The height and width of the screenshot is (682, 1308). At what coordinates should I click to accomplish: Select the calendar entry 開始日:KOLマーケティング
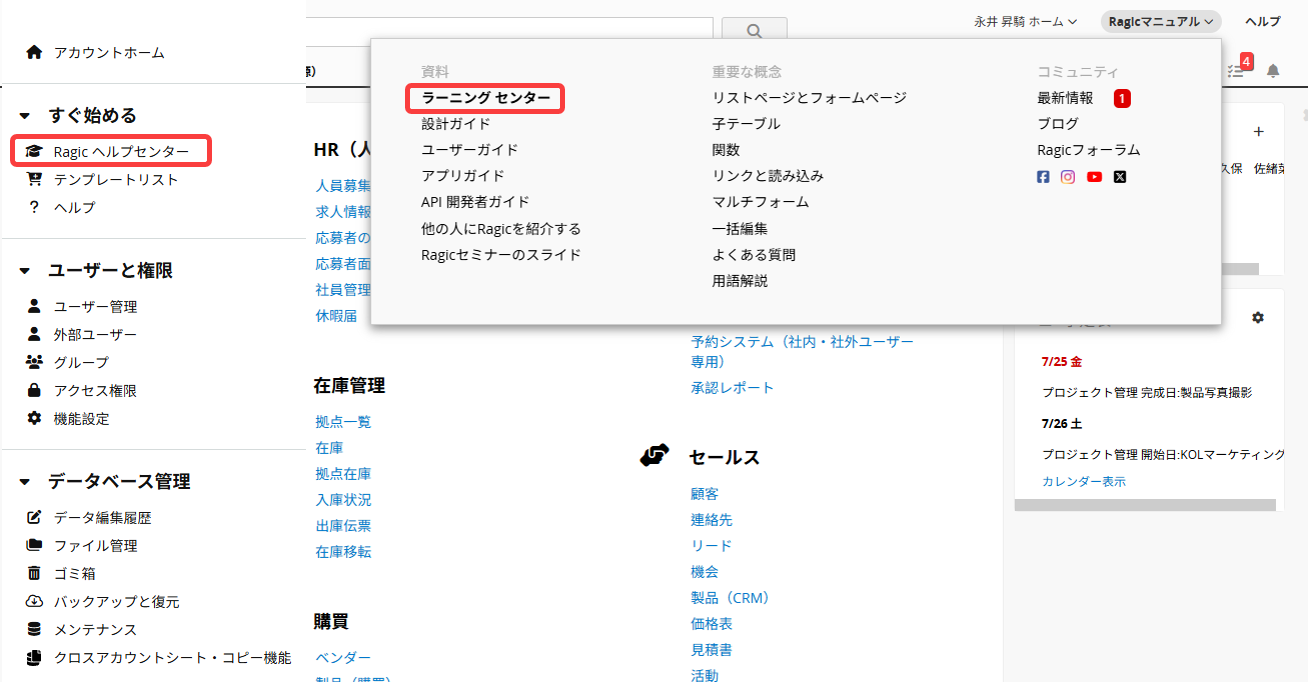click(x=1163, y=454)
